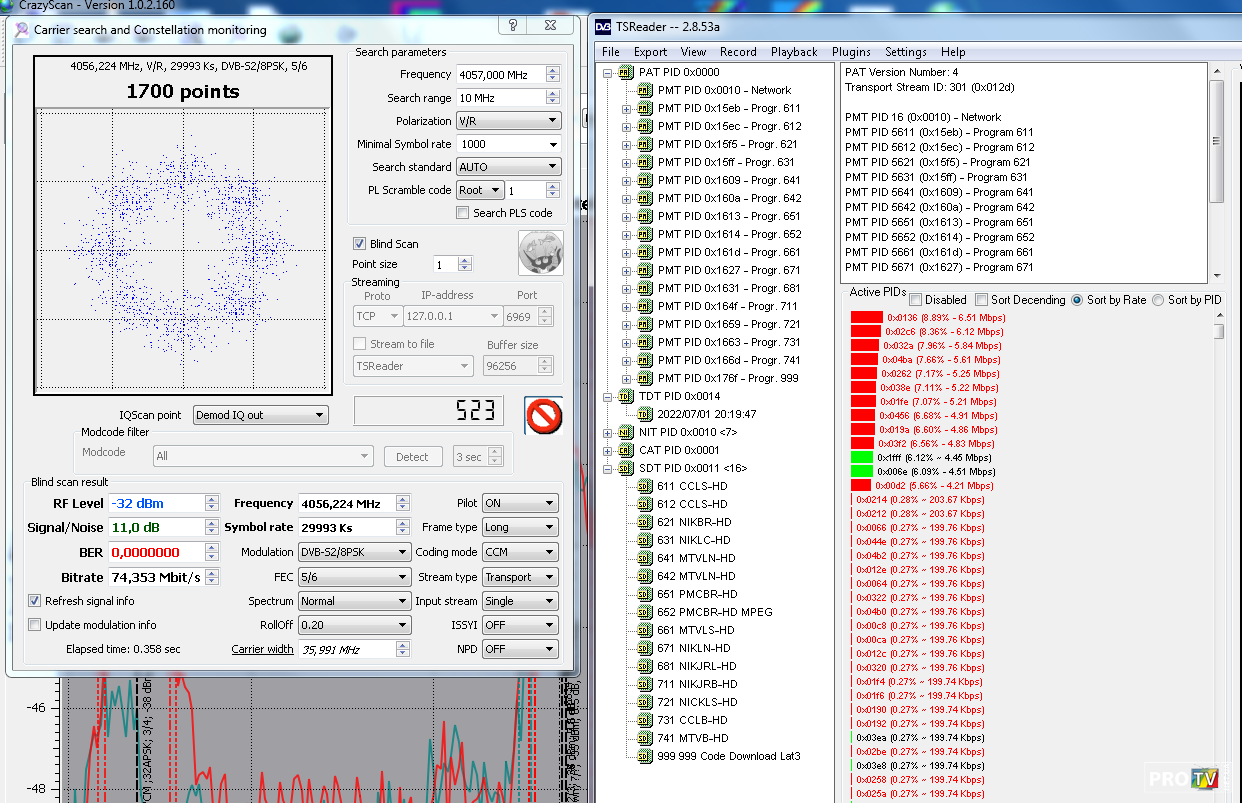Click the Carrier width link label

click(x=262, y=649)
